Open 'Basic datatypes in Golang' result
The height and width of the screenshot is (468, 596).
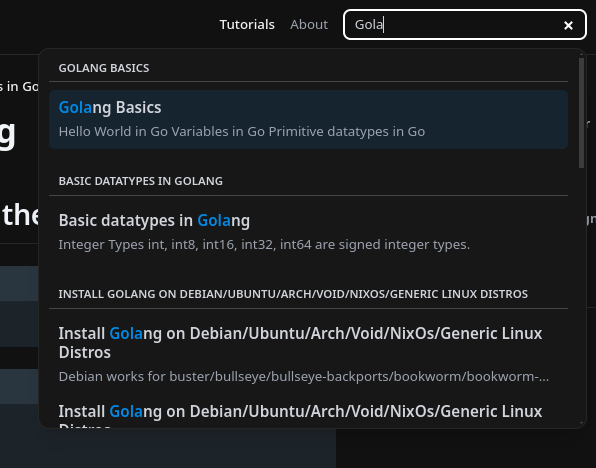coord(308,232)
